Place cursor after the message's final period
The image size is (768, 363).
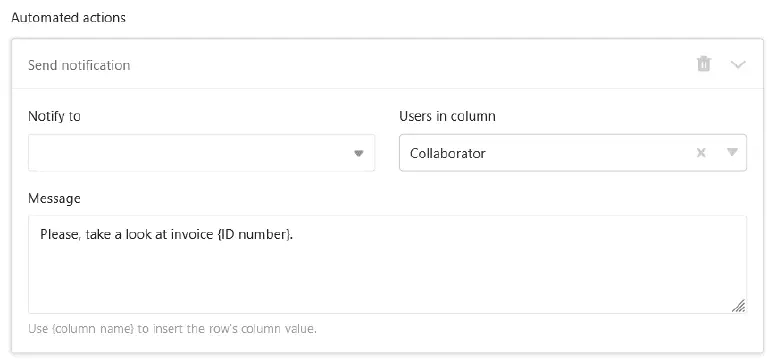point(293,235)
